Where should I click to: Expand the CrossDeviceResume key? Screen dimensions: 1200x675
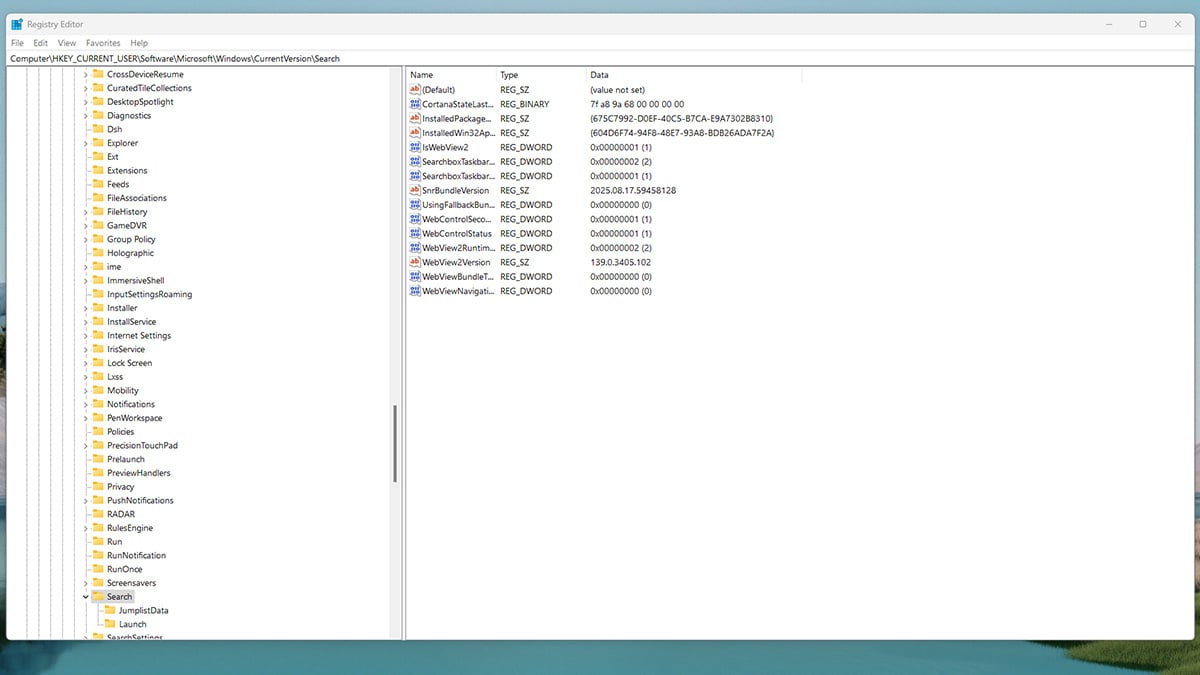pyautogui.click(x=86, y=74)
